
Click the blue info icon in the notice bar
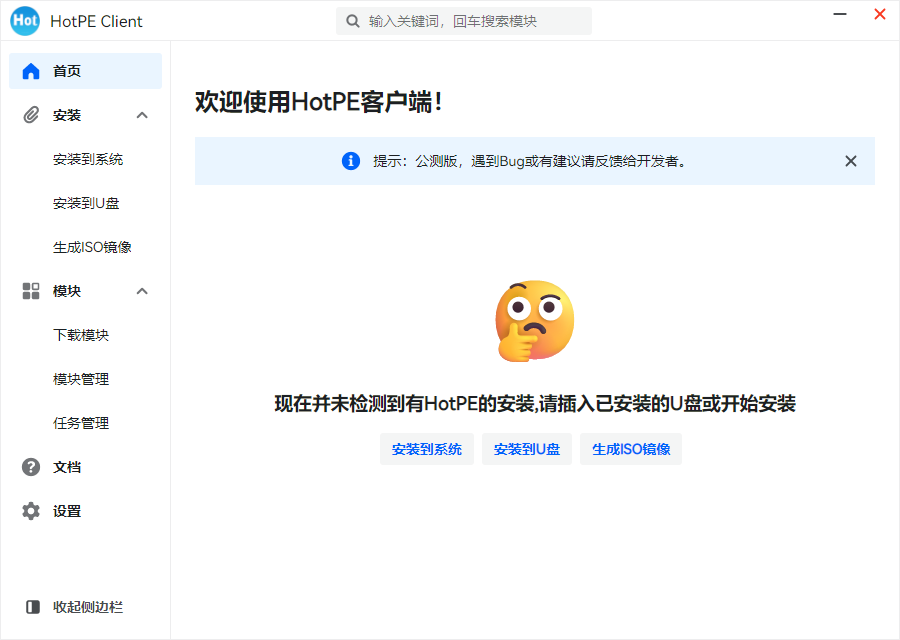351,161
